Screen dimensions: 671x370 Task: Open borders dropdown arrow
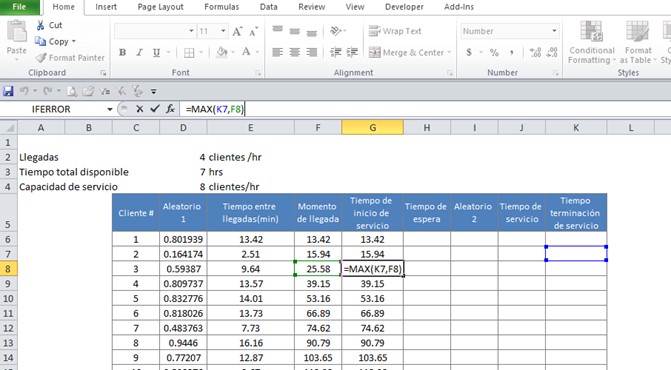pos(201,53)
